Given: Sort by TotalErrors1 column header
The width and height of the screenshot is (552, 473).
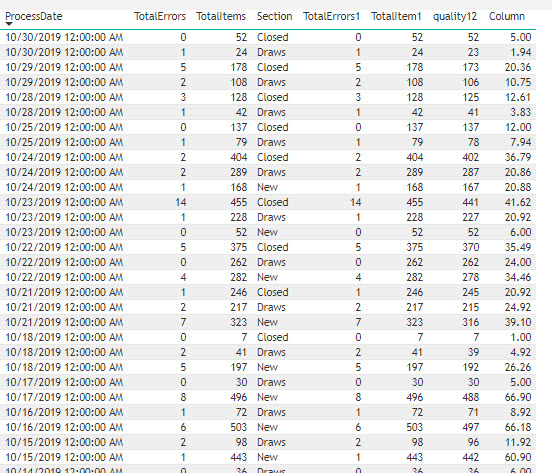Looking at the screenshot, I should tap(332, 16).
